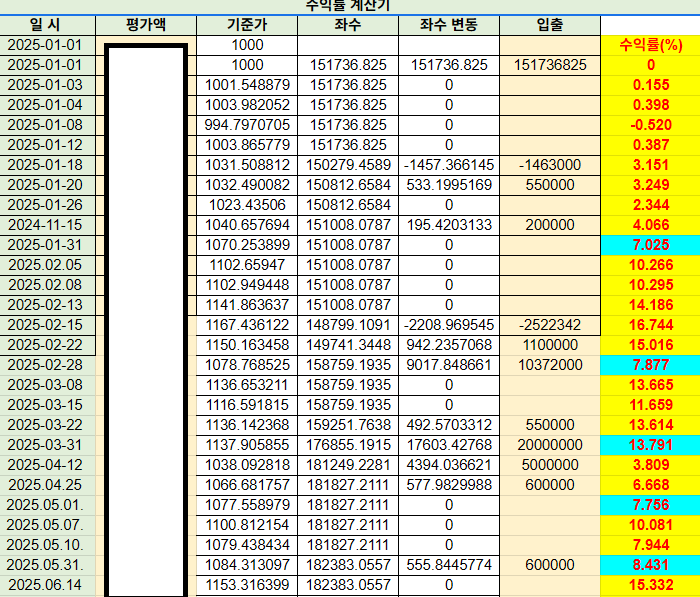The image size is (700, 597).
Task: Click the date cell 2025.05.31.
Action: (x=47, y=565)
